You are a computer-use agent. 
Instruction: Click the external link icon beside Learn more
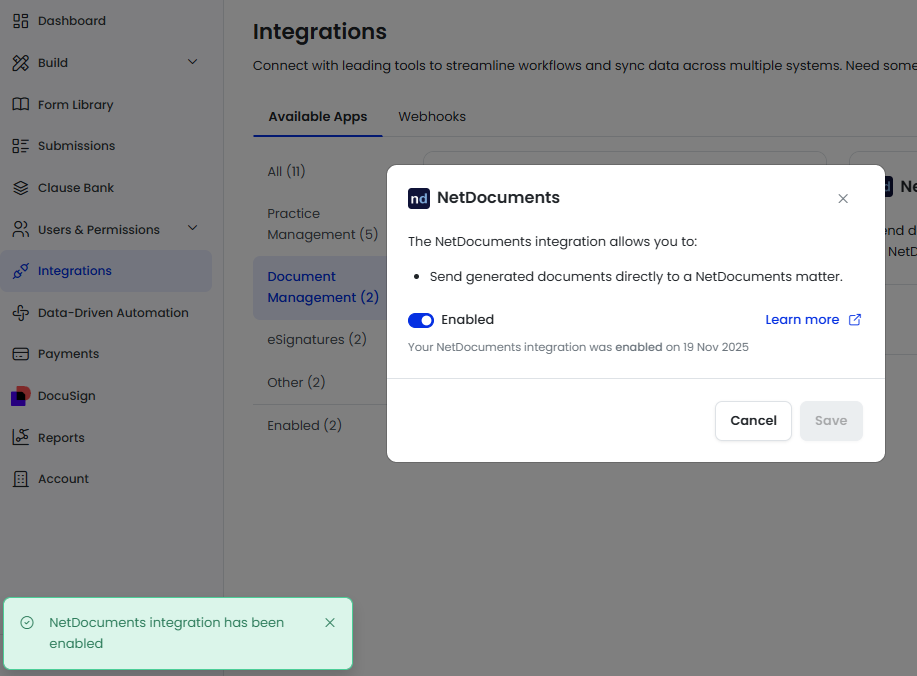click(x=854, y=319)
